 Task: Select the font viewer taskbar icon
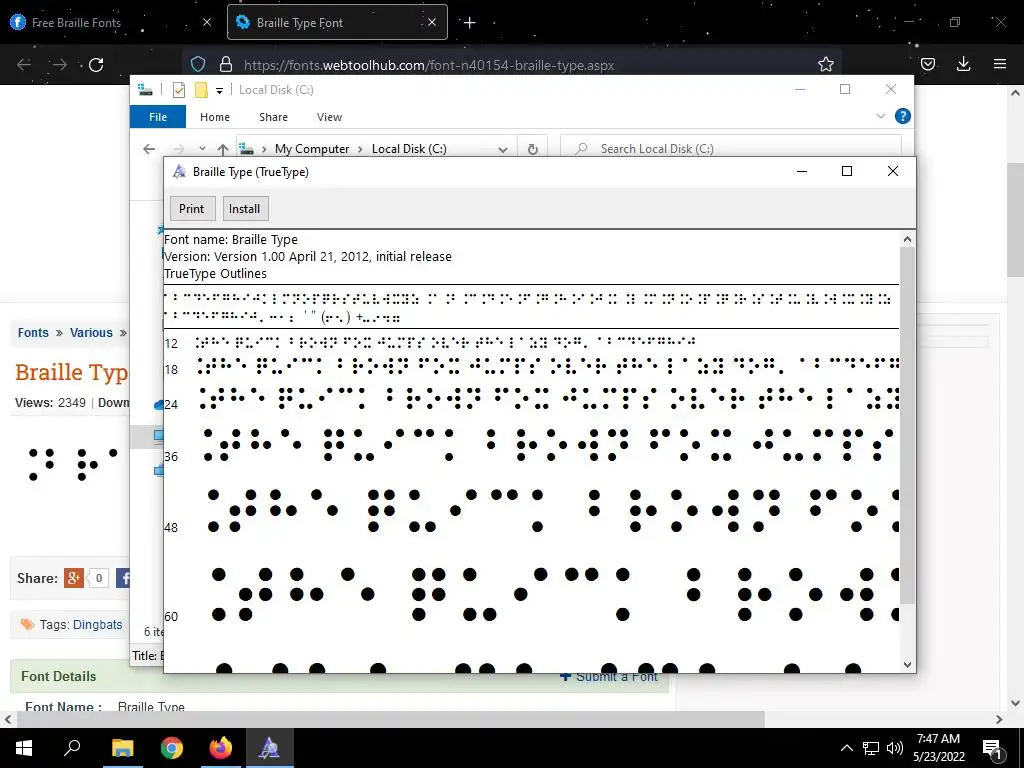click(x=269, y=748)
